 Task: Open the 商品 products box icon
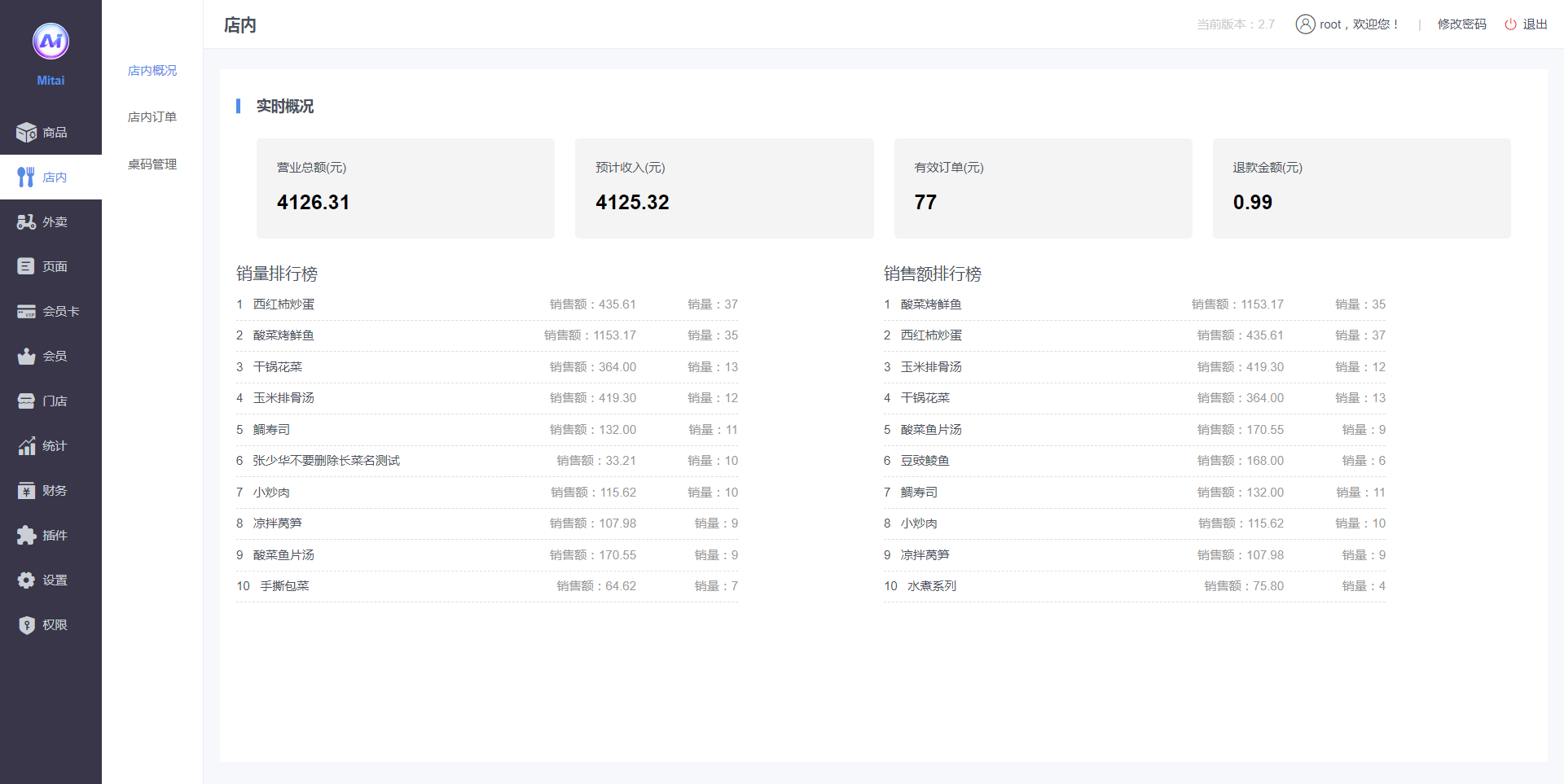click(26, 132)
